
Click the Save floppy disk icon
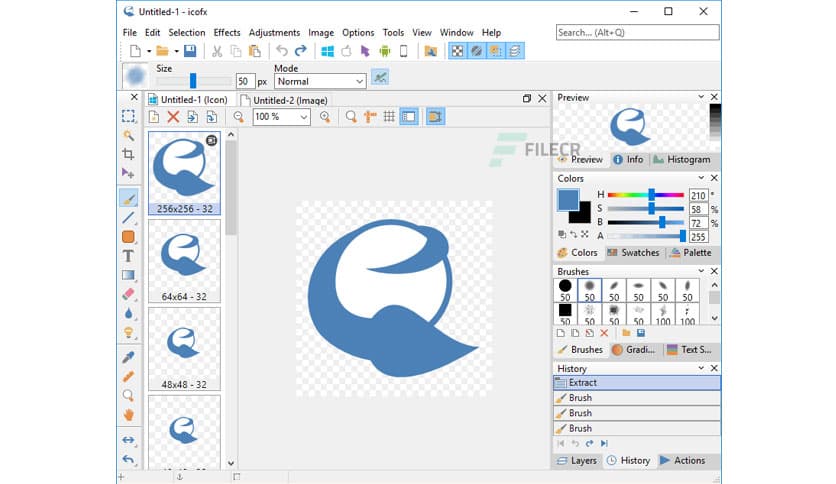[x=190, y=51]
